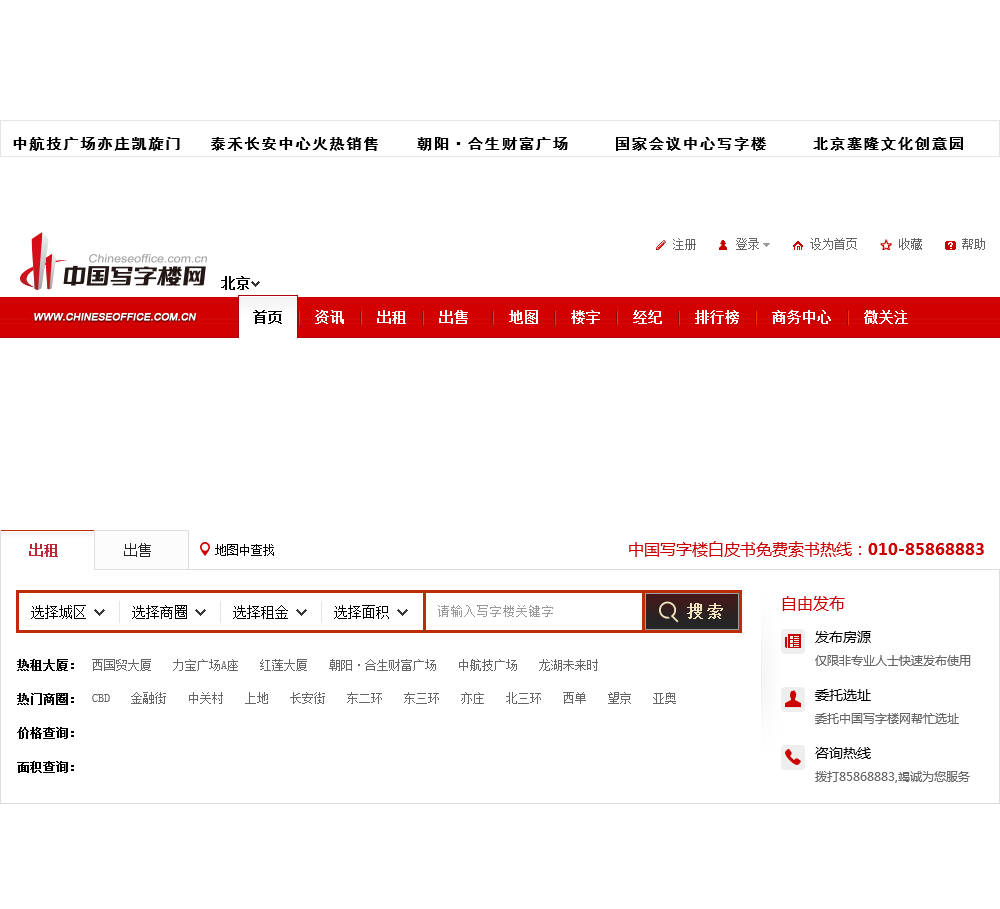1000x909 pixels.
Task: Open the 选择城区 dropdown
Action: (x=68, y=612)
